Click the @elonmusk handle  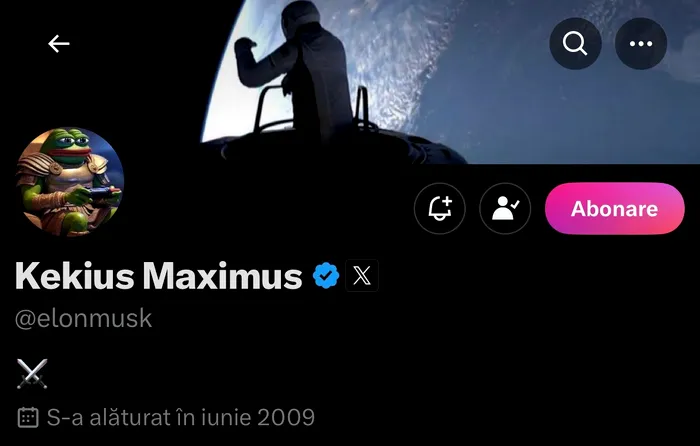[x=83, y=318]
